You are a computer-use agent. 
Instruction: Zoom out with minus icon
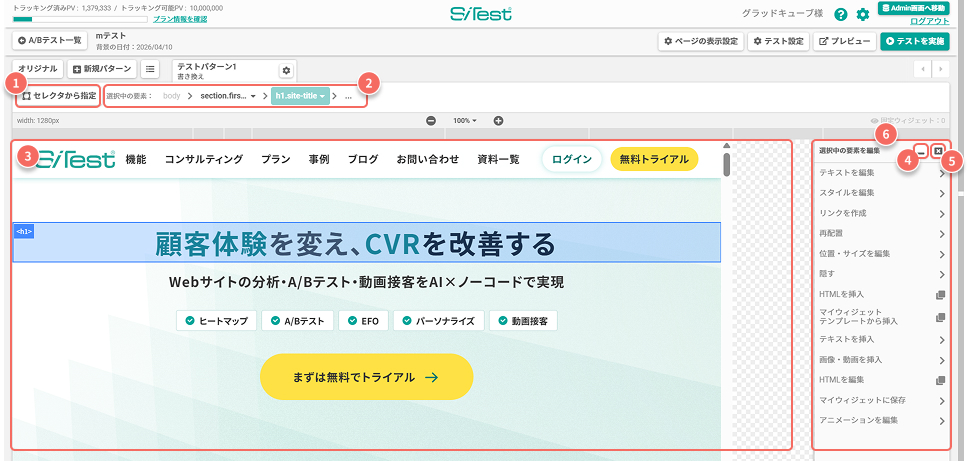coord(432,121)
